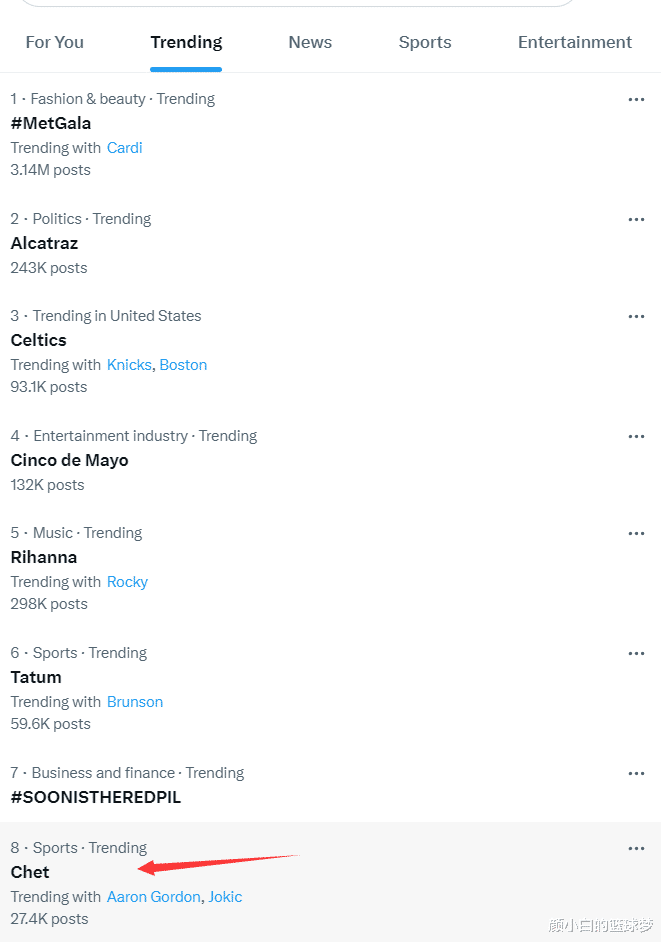Open more options for Cinco de Mayo trend

pyautogui.click(x=636, y=437)
